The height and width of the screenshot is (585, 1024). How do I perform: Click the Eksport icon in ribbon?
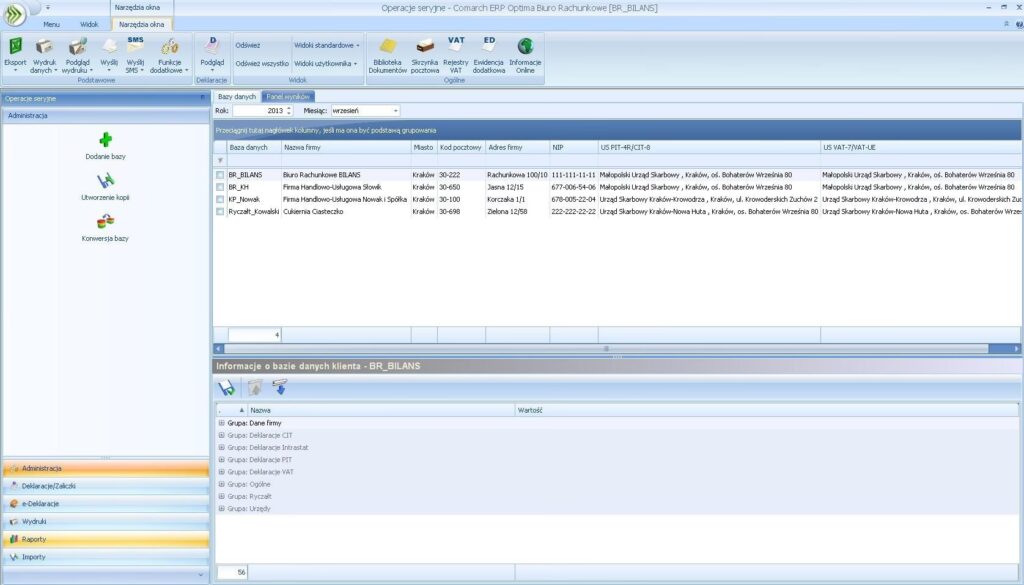tap(16, 48)
